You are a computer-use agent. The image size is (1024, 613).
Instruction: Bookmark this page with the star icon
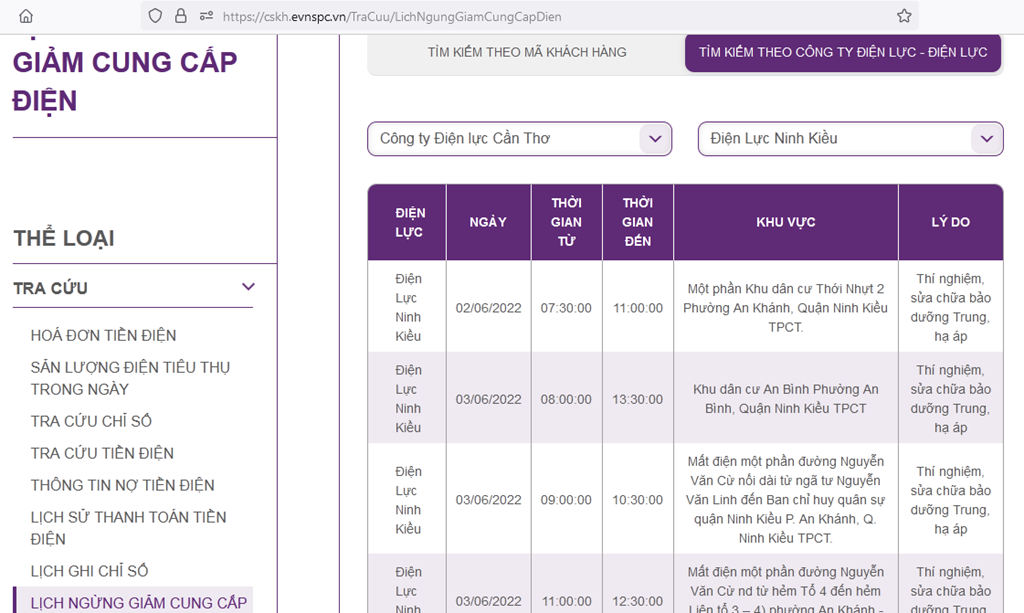click(904, 16)
